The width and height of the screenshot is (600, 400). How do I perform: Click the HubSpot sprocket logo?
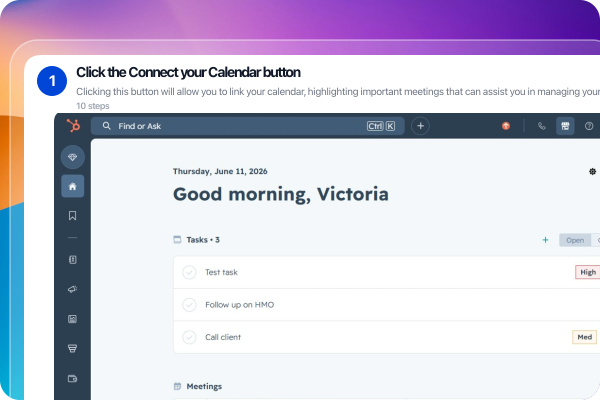coord(73,126)
